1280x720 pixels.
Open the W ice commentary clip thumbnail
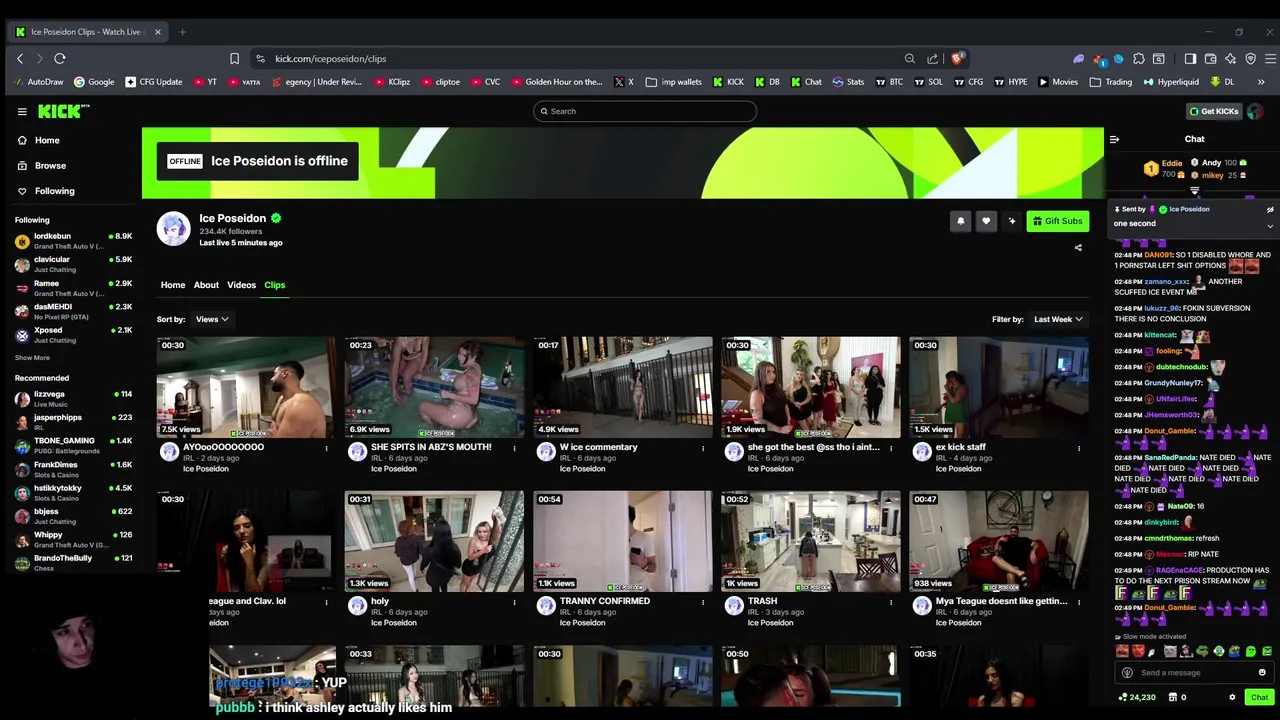tap(622, 387)
